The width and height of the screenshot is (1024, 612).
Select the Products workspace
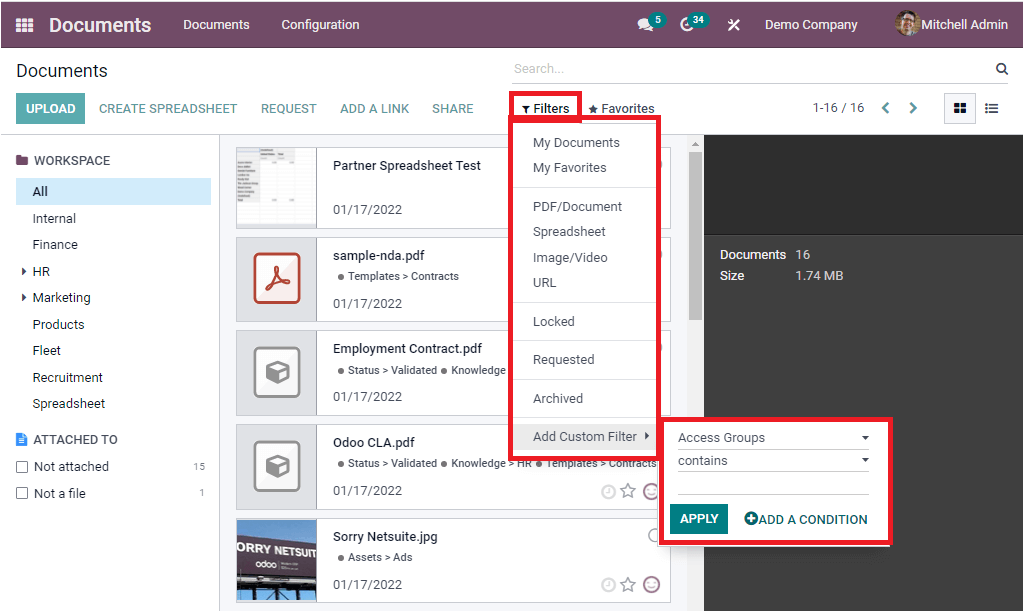pos(58,324)
